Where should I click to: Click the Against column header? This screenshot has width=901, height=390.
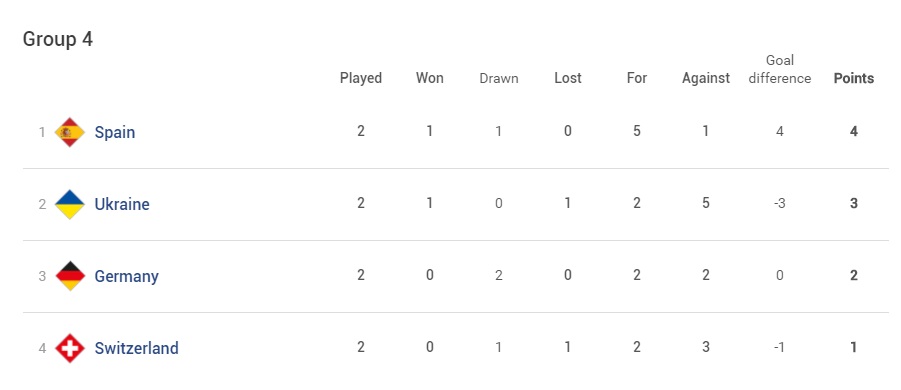point(706,79)
